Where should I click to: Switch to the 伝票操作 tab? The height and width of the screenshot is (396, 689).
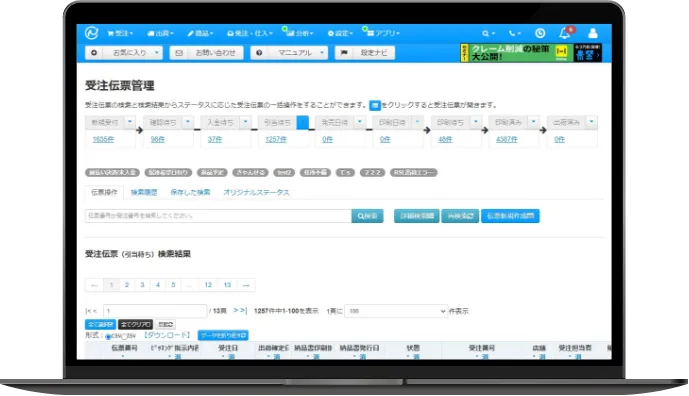click(x=104, y=193)
